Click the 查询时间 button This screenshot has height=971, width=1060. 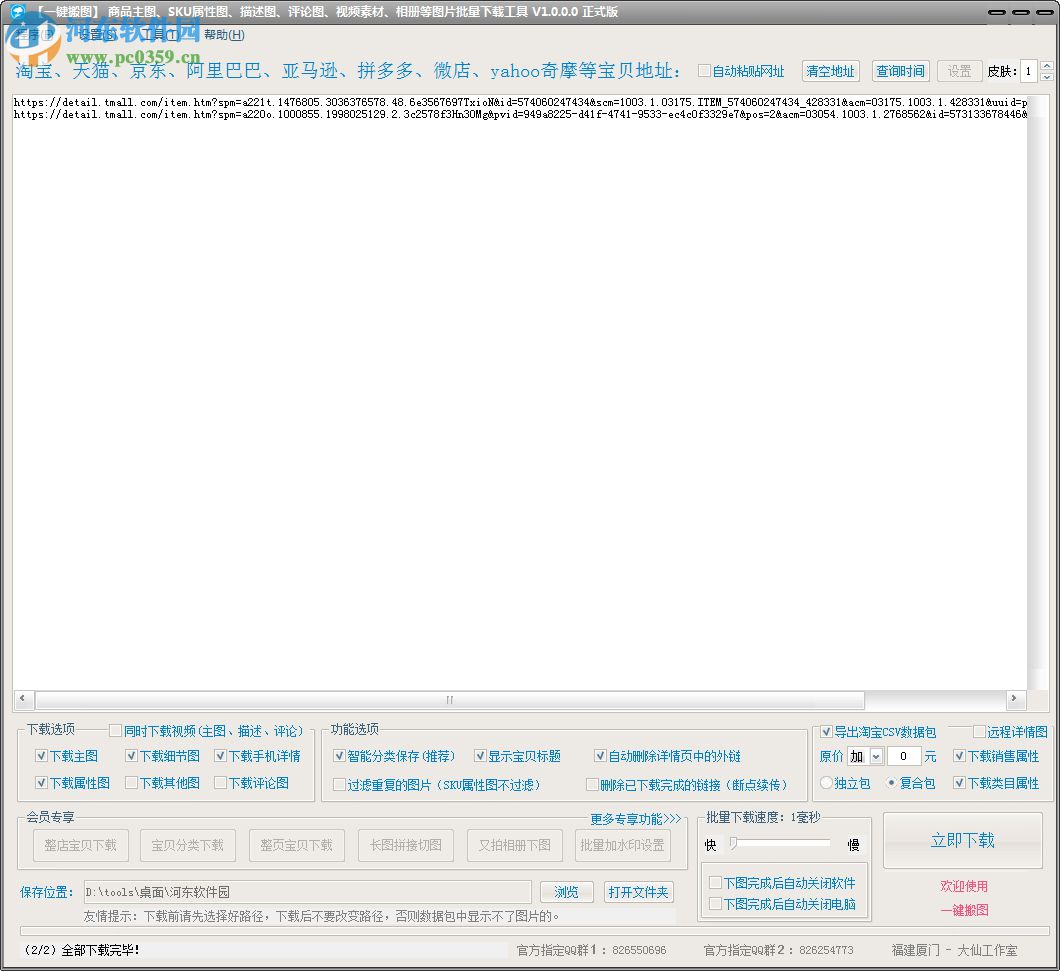(x=900, y=70)
